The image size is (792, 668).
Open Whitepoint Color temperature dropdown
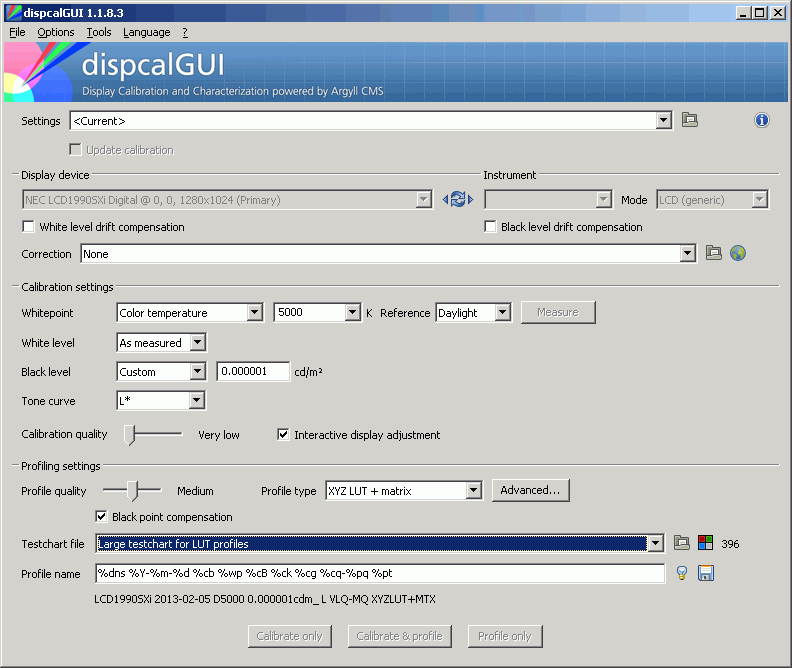[x=255, y=313]
